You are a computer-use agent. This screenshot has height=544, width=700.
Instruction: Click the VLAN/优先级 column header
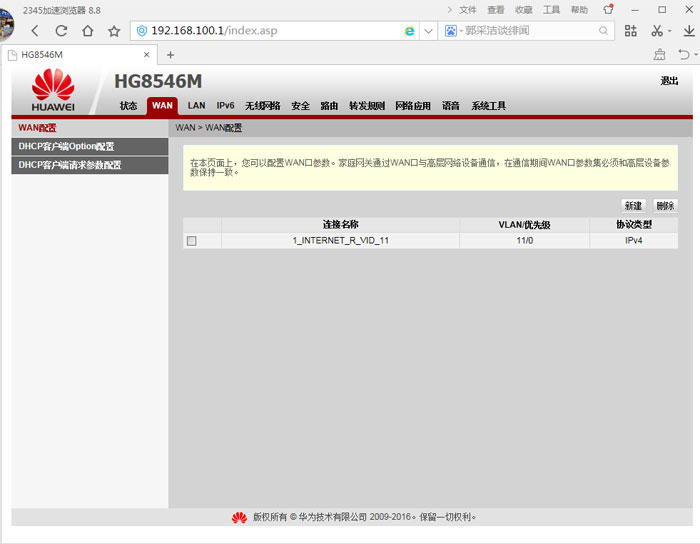[525, 224]
